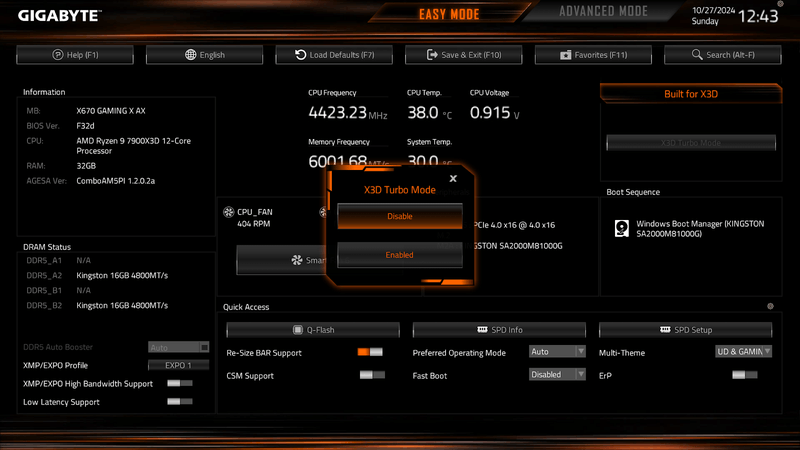The height and width of the screenshot is (450, 800).
Task: Click the Help (F1) button
Action: point(75,55)
